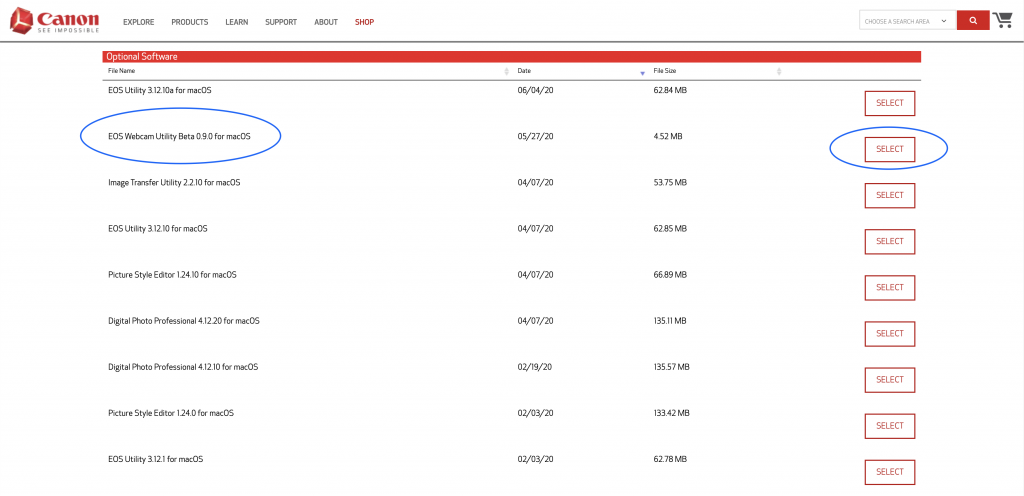Click the Canon logo
1024x496 pixels.
click(x=54, y=21)
